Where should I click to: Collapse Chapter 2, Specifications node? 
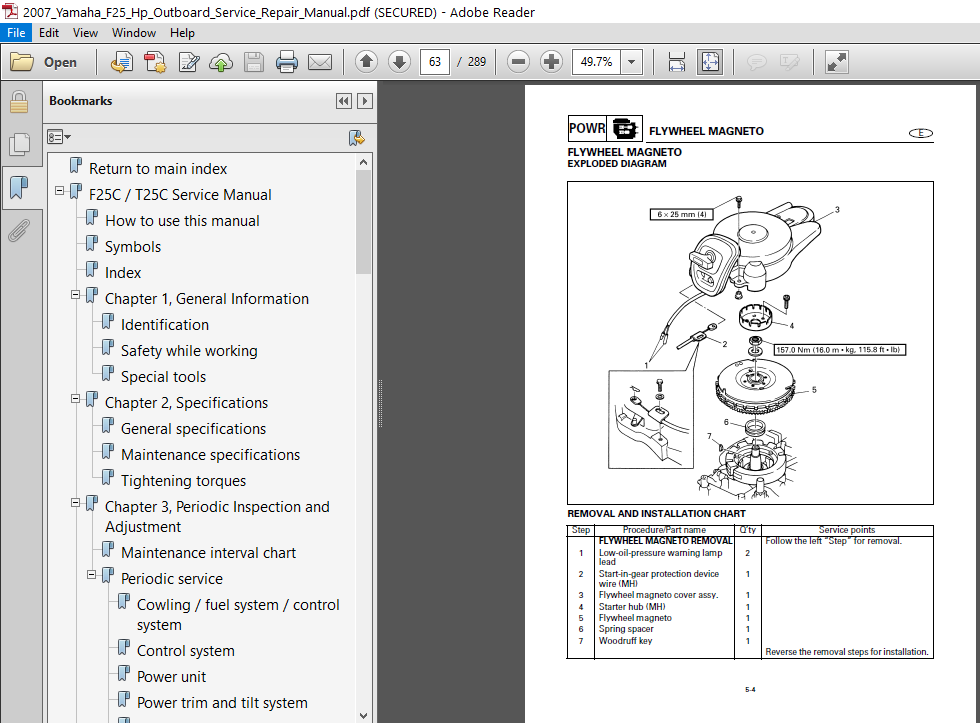point(76,398)
